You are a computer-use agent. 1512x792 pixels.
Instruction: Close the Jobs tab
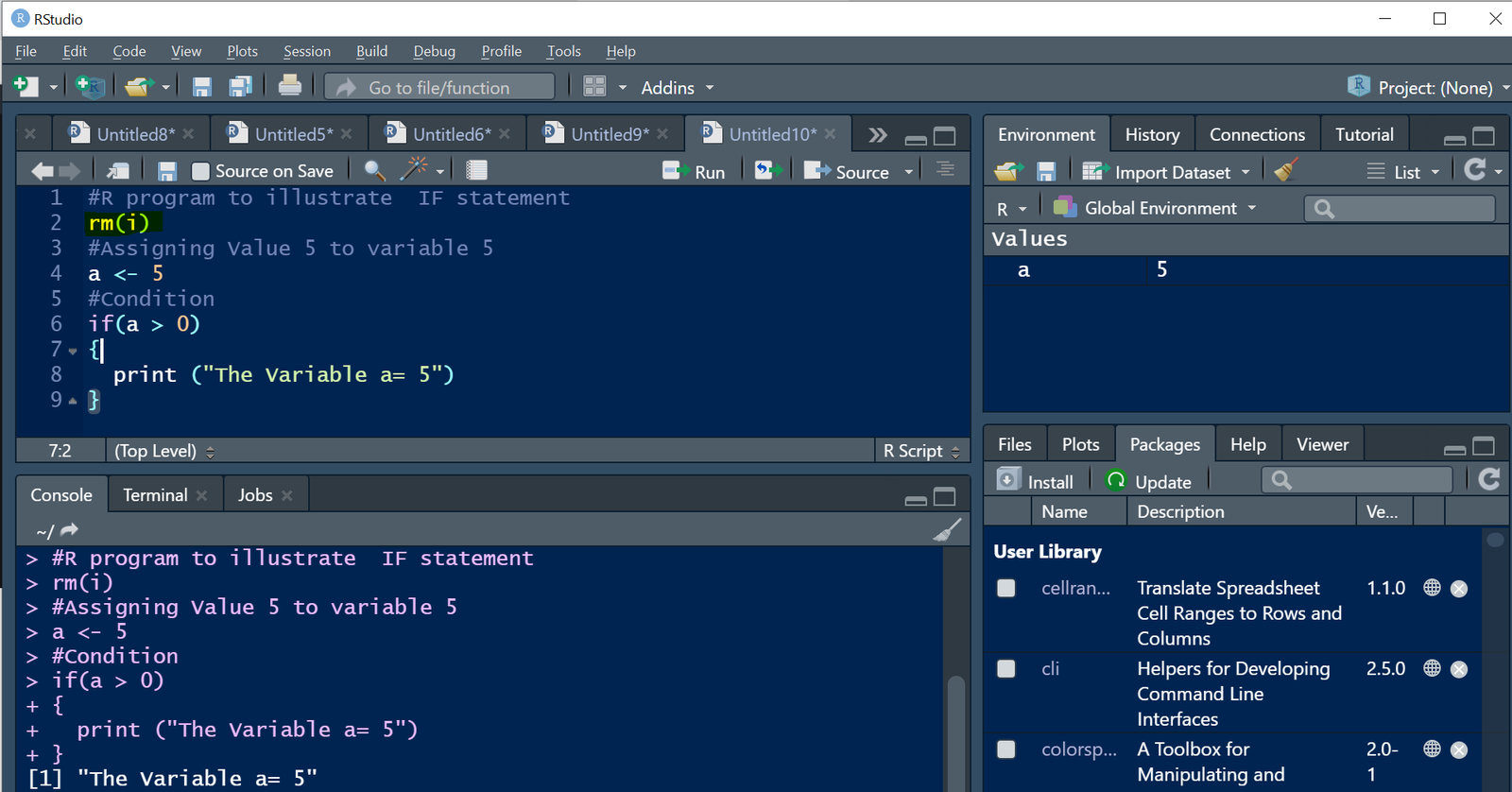[287, 495]
